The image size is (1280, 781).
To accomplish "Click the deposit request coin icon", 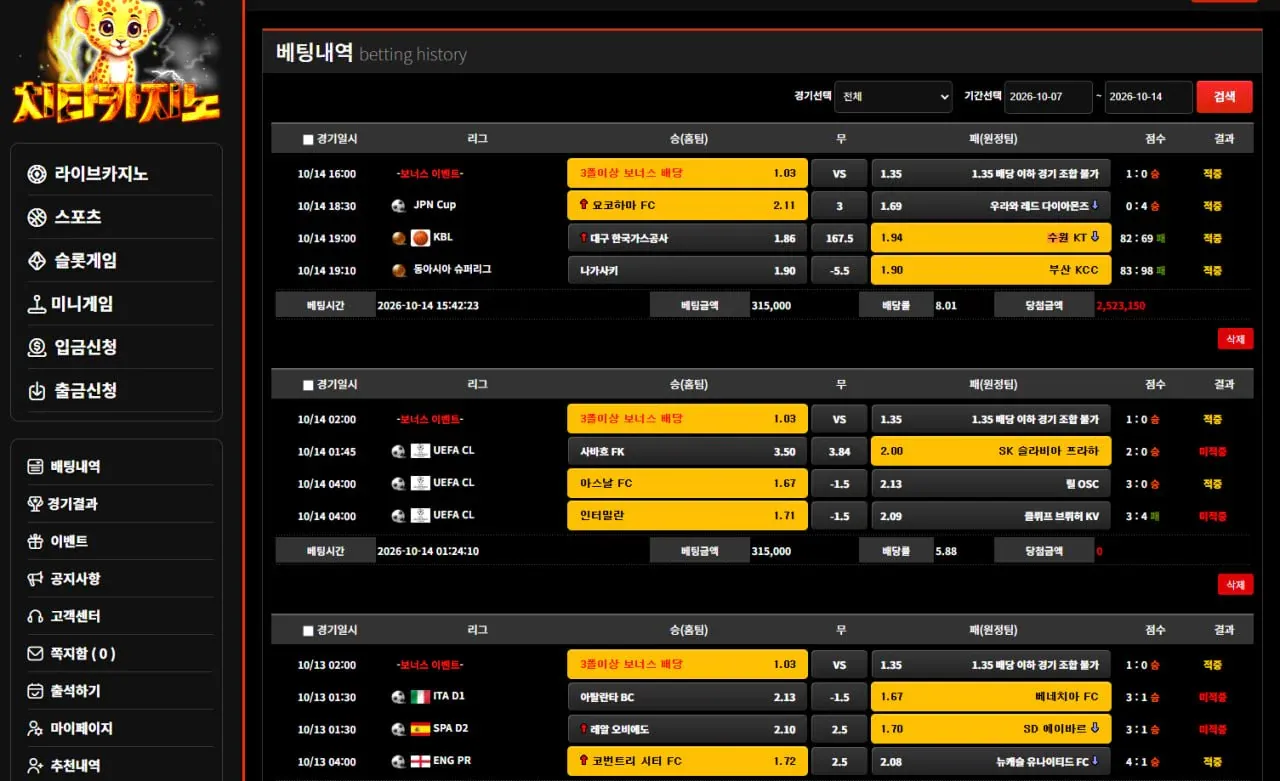I will (x=37, y=348).
